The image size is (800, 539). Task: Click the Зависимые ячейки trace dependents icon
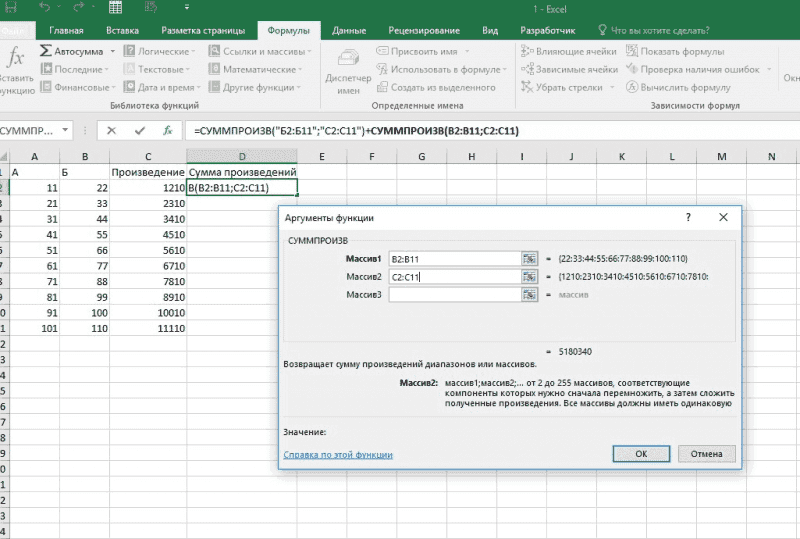(528, 69)
